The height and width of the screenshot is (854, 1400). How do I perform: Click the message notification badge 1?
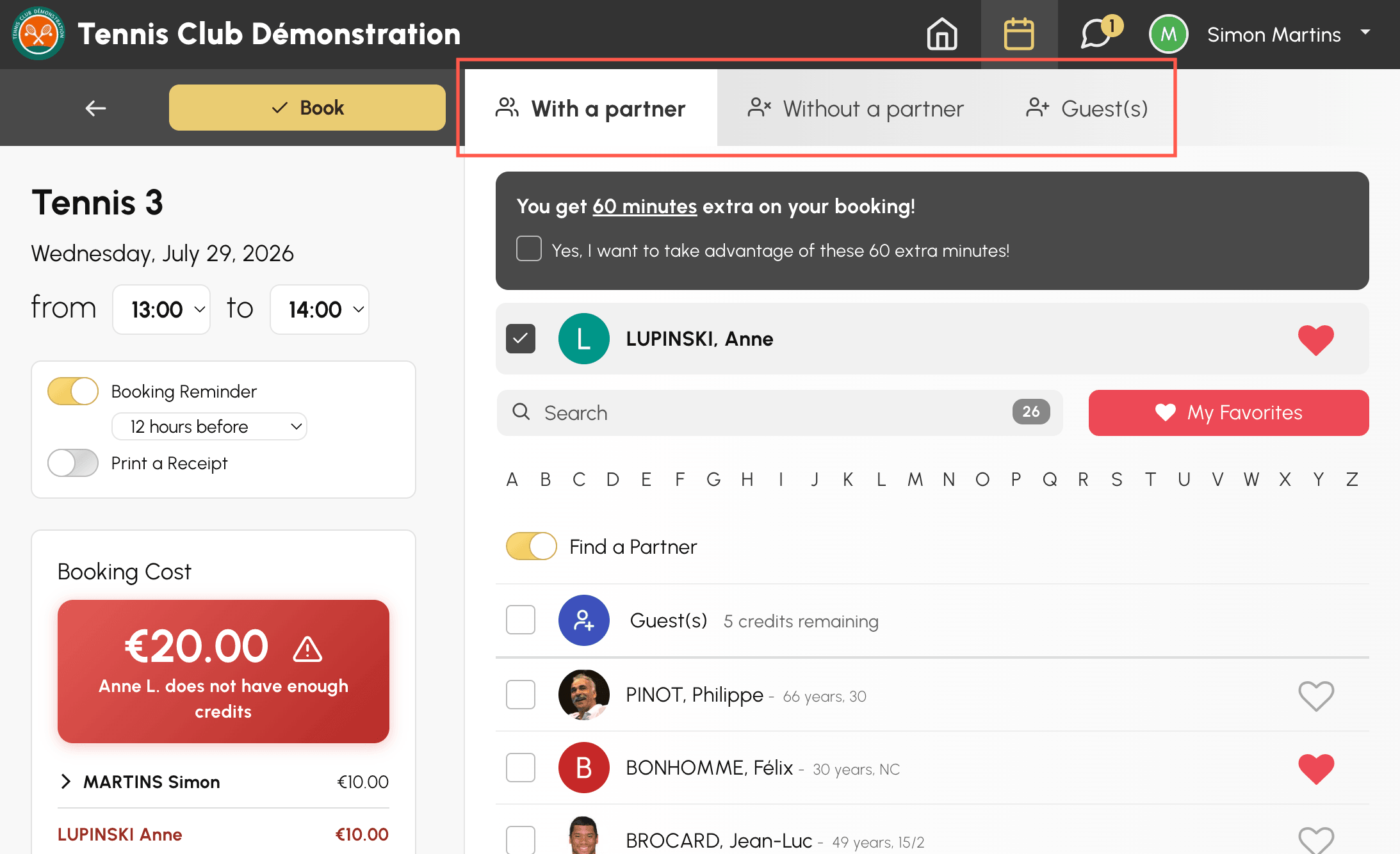pyautogui.click(x=1112, y=26)
